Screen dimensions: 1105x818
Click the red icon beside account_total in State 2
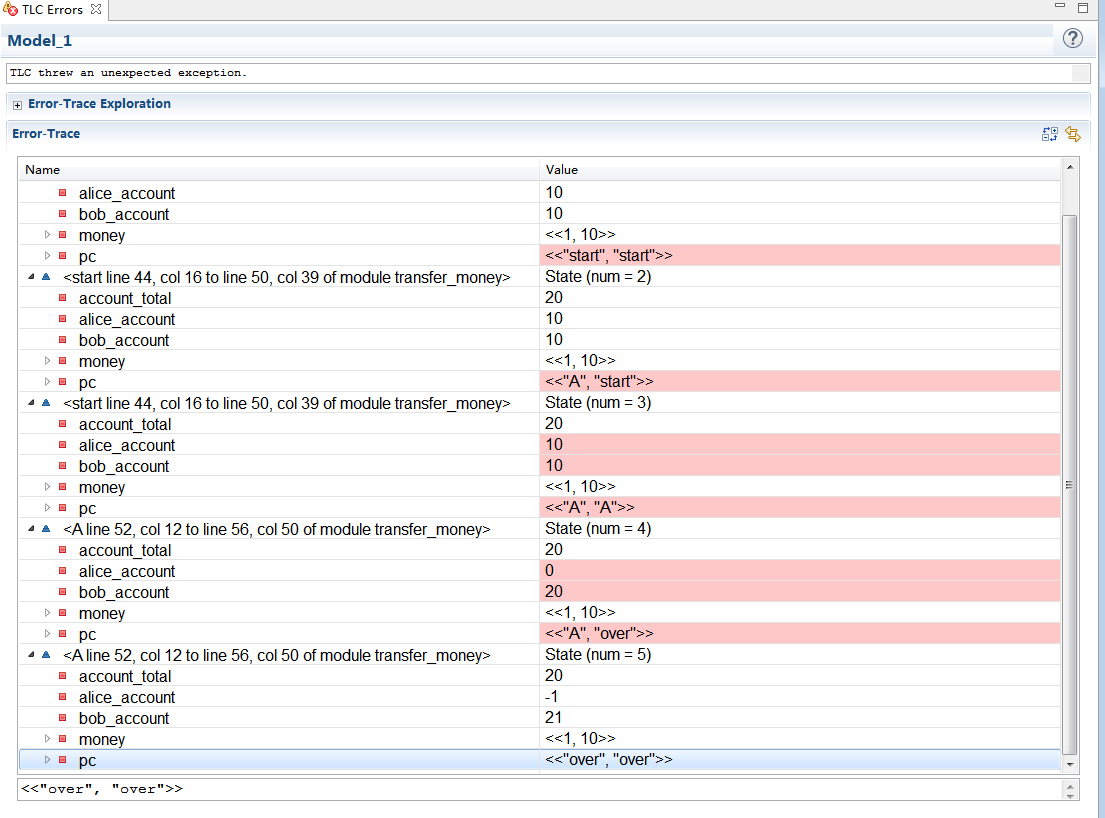click(63, 298)
